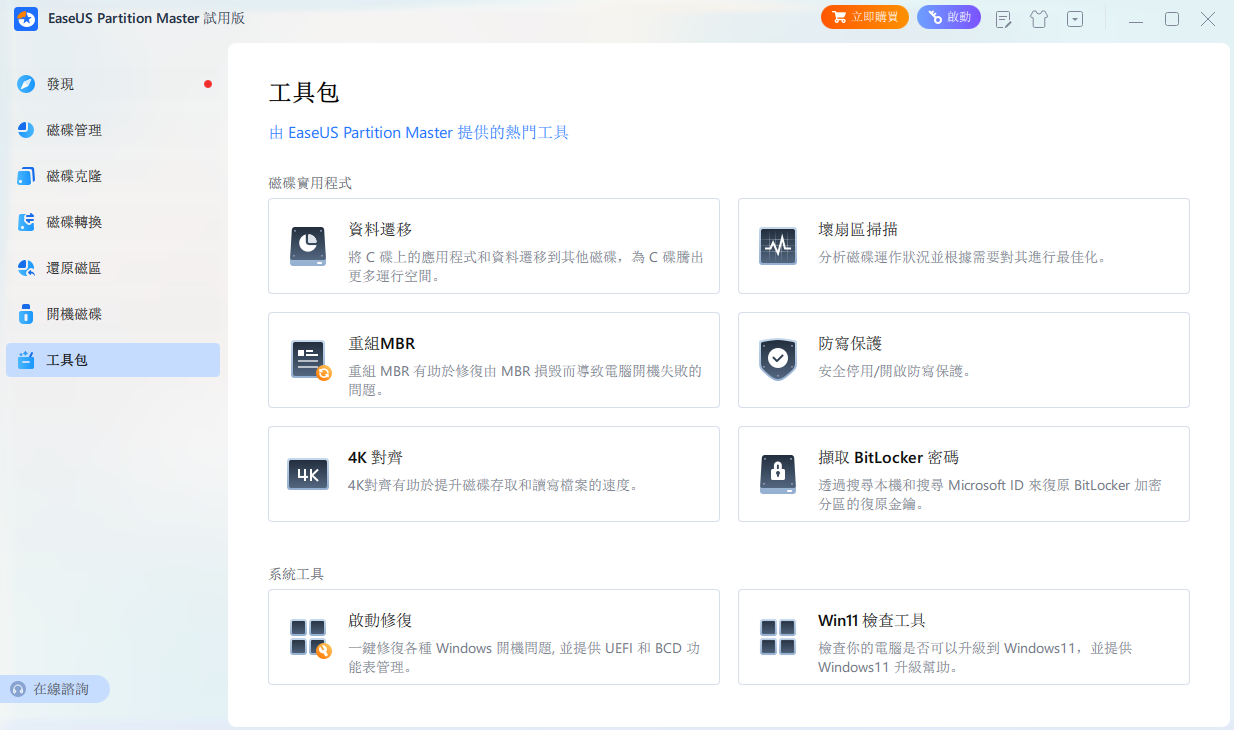Open the 磁碟克隆 disk clone section
The image size is (1234, 730).
point(112,176)
